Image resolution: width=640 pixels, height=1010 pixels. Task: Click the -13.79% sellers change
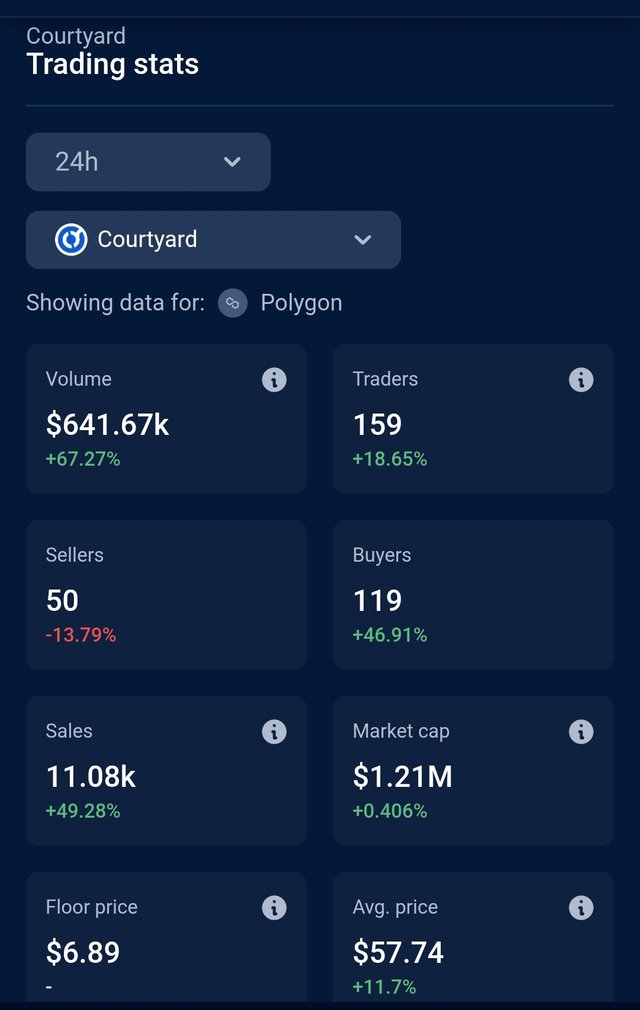point(81,635)
